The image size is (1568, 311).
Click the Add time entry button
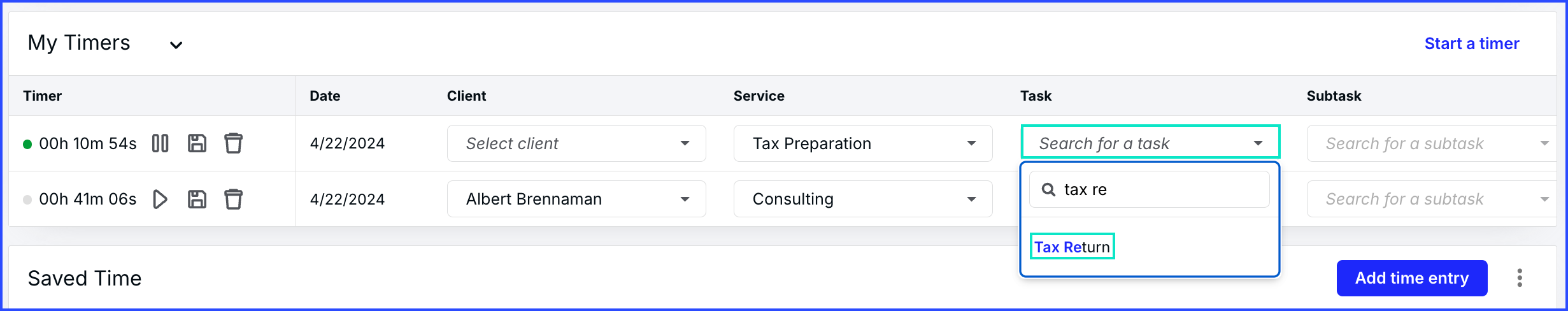[1412, 278]
